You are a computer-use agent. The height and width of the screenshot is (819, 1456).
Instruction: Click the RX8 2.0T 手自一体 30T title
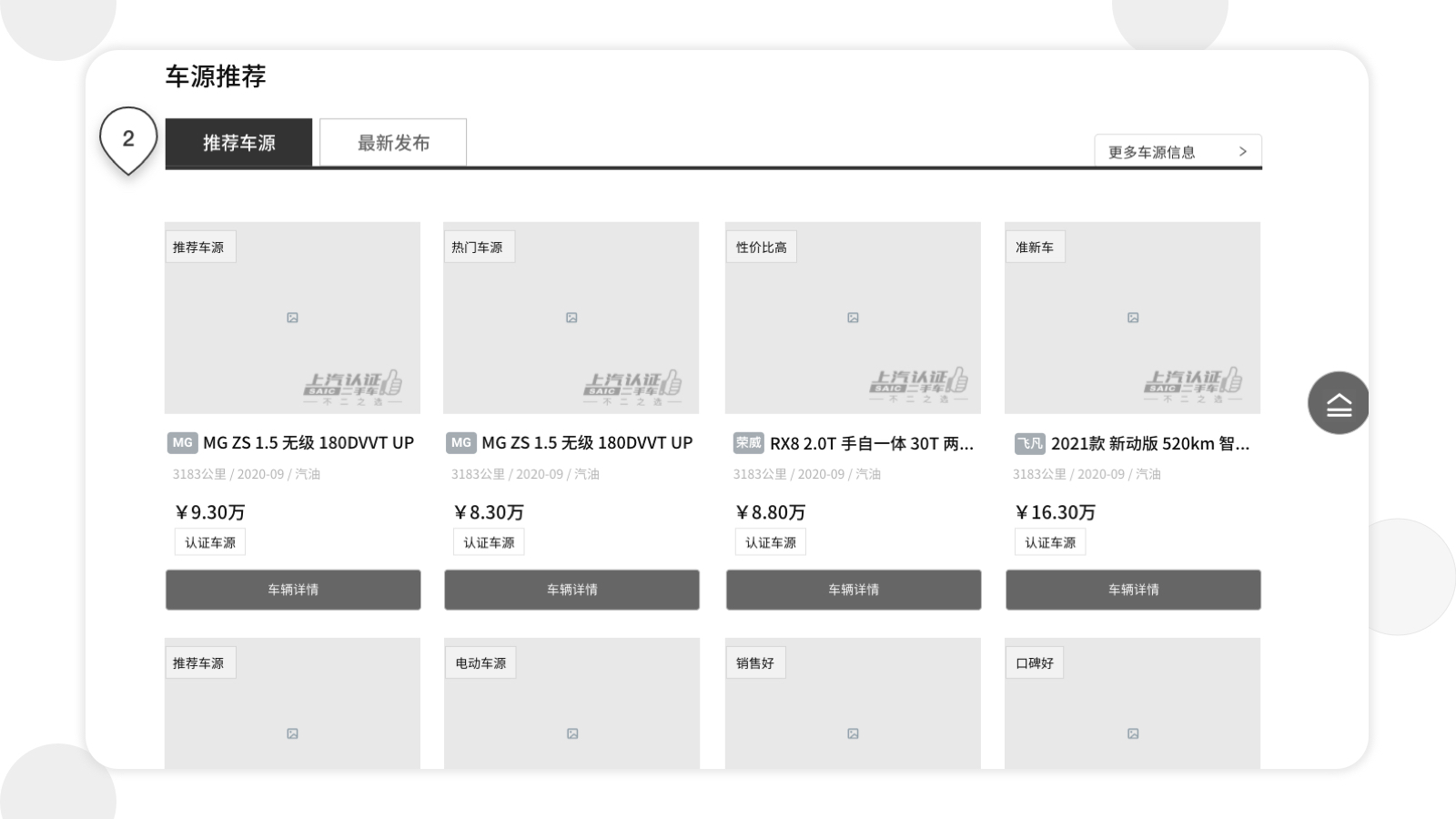(872, 444)
